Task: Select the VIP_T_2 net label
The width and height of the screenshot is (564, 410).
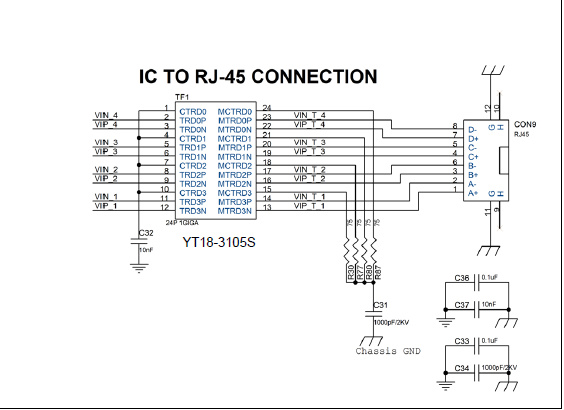Action: [x=310, y=178]
